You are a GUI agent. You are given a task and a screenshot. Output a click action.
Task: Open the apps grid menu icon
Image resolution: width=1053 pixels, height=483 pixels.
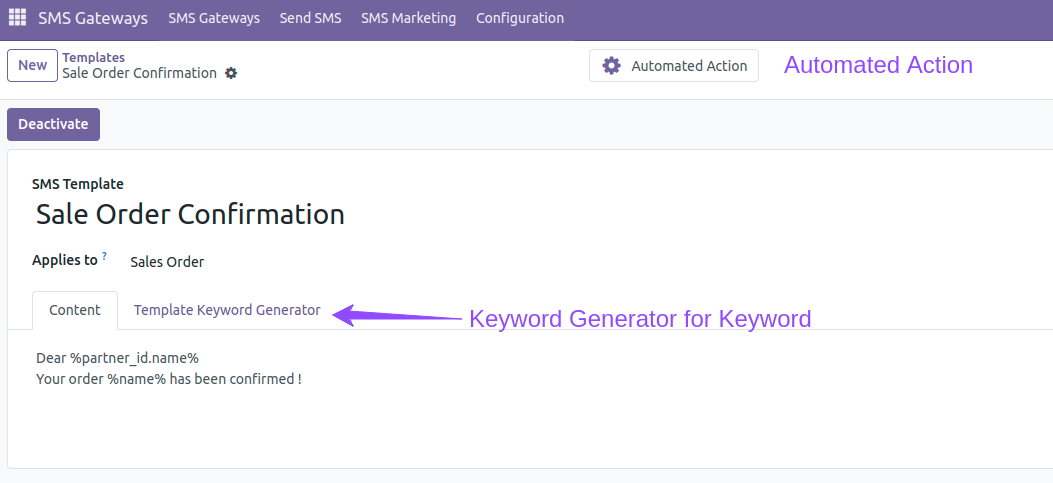17,17
